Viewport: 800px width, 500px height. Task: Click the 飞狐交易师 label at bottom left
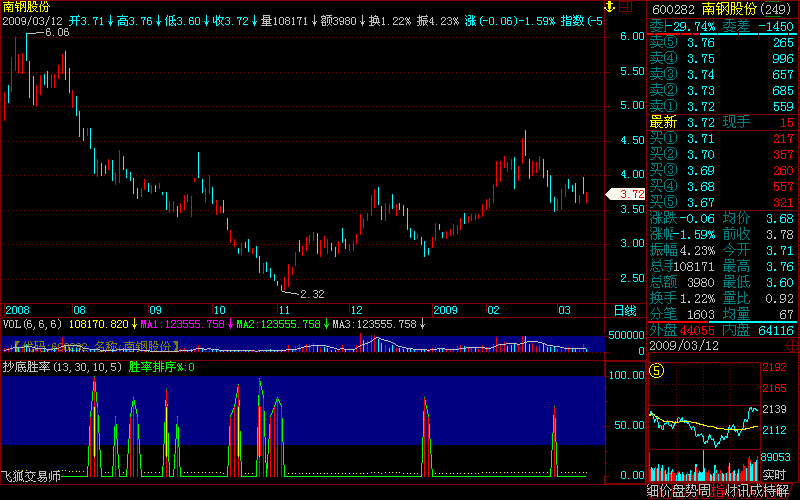point(31,477)
